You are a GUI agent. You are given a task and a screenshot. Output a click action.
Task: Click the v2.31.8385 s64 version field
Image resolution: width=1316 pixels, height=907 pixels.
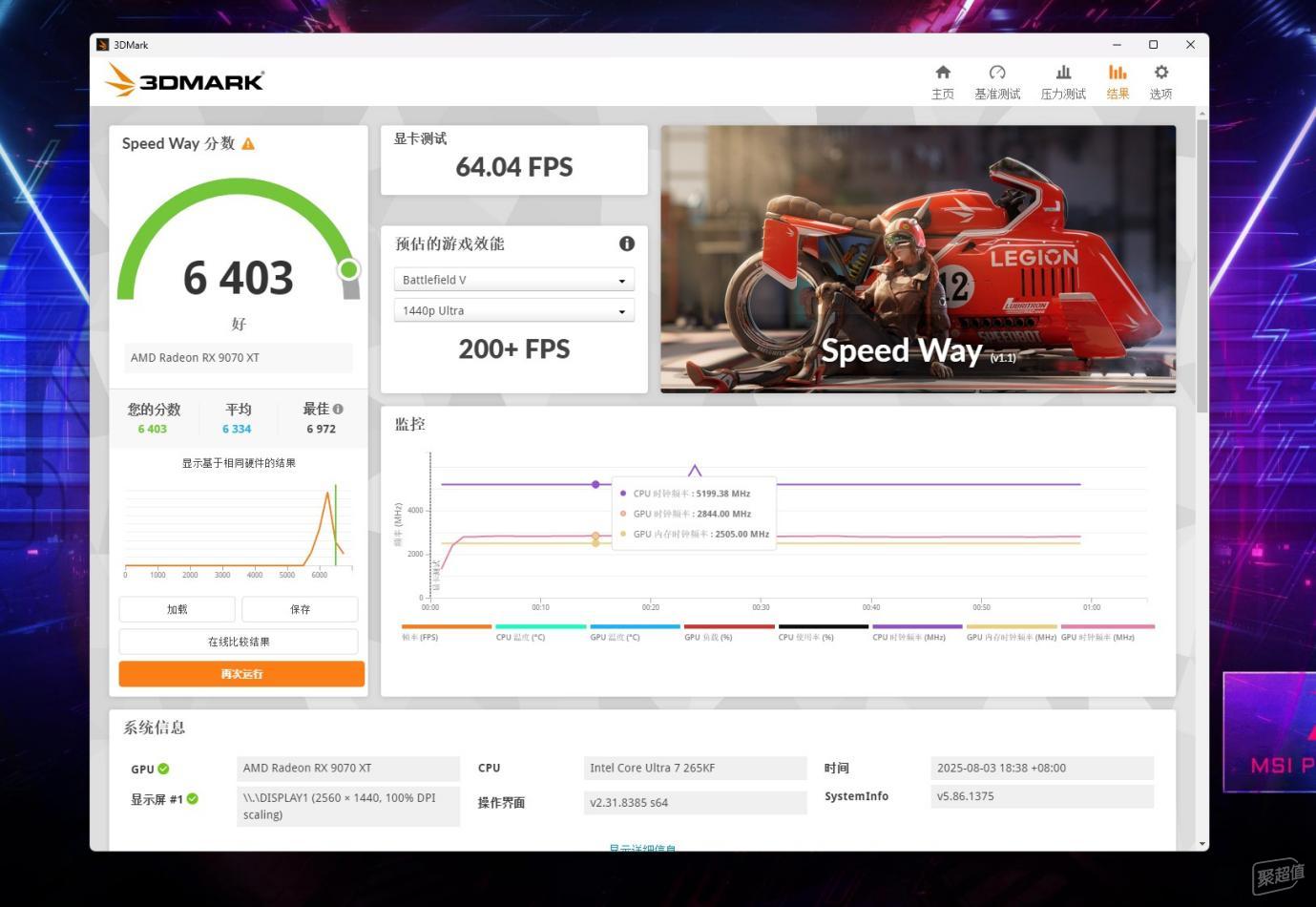click(x=695, y=803)
